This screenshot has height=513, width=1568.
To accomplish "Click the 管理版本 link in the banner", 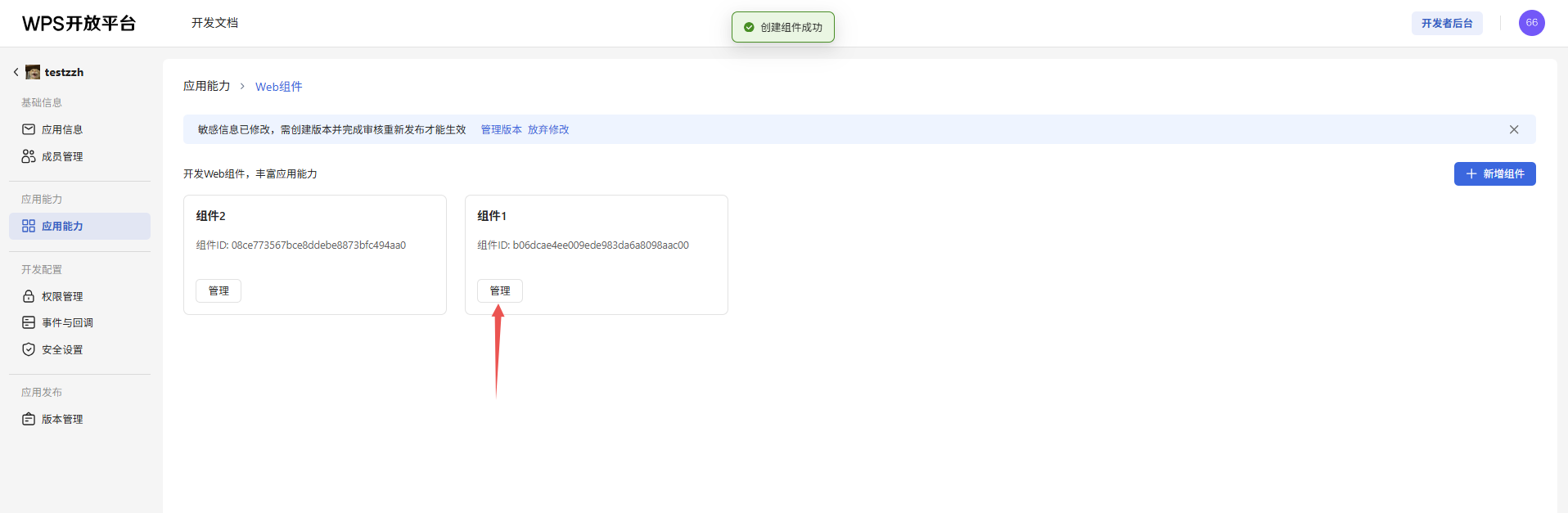I will pyautogui.click(x=501, y=129).
